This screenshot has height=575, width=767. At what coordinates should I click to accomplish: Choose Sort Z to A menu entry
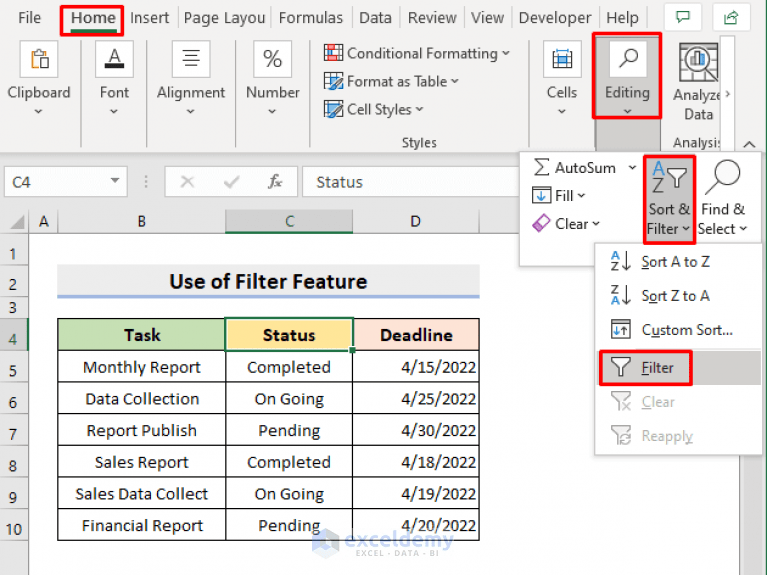(680, 296)
